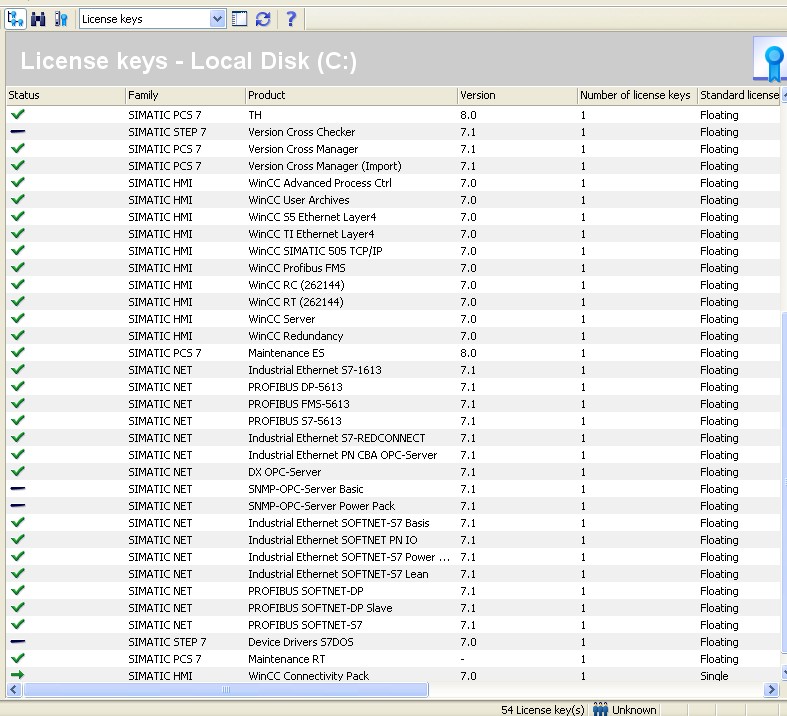Click the Single license type cell
Image resolution: width=787 pixels, height=716 pixels.
point(714,676)
